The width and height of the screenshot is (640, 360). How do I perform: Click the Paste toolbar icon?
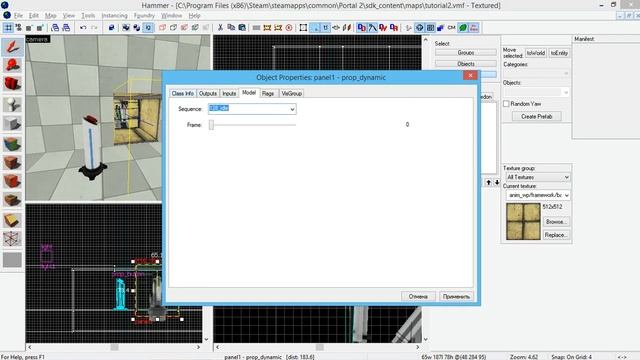(x=242, y=28)
